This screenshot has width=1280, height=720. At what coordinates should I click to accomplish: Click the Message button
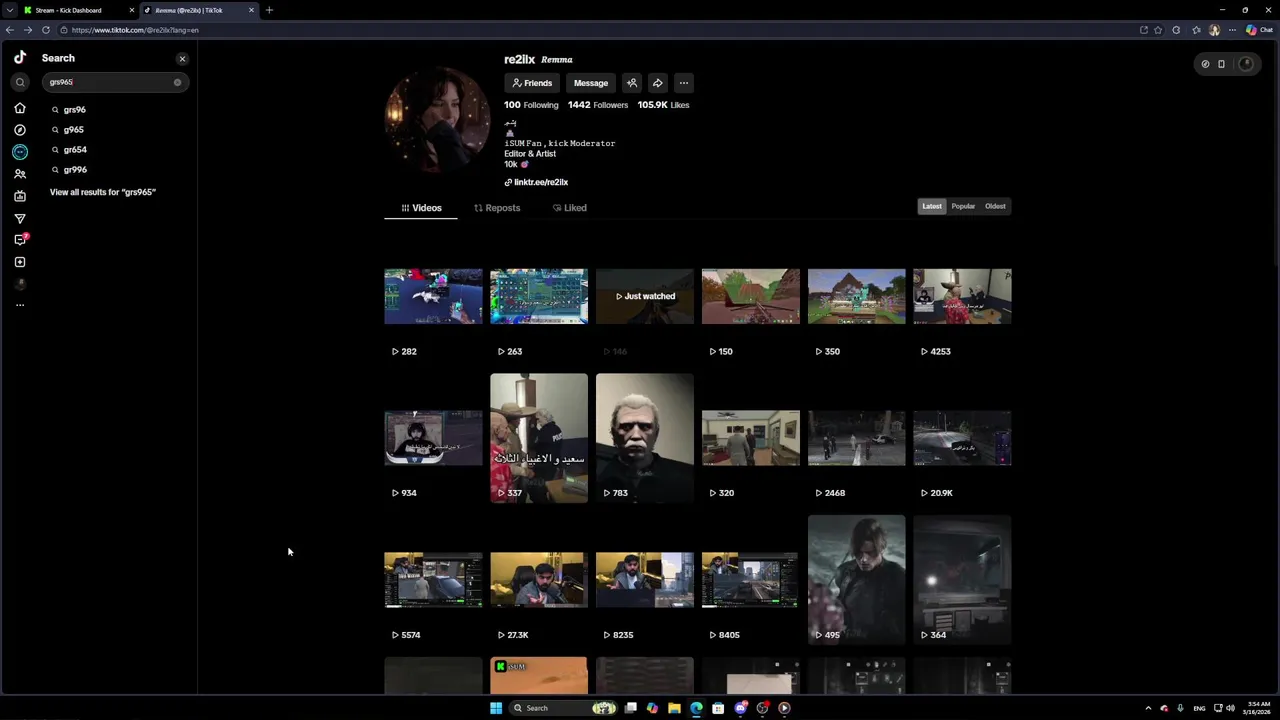coord(590,83)
